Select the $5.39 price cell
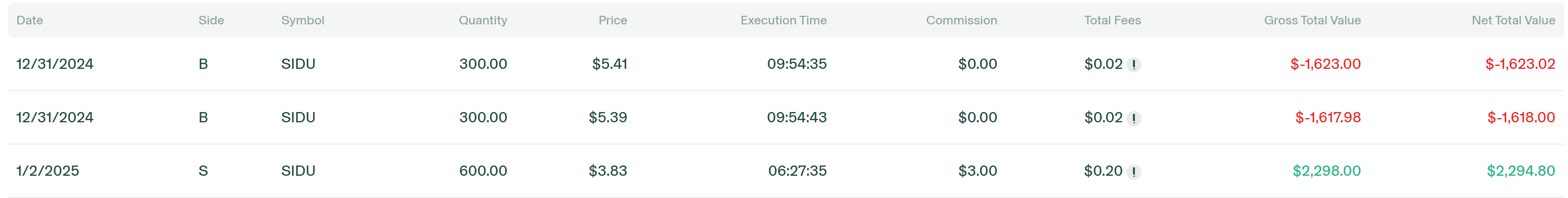 (608, 118)
